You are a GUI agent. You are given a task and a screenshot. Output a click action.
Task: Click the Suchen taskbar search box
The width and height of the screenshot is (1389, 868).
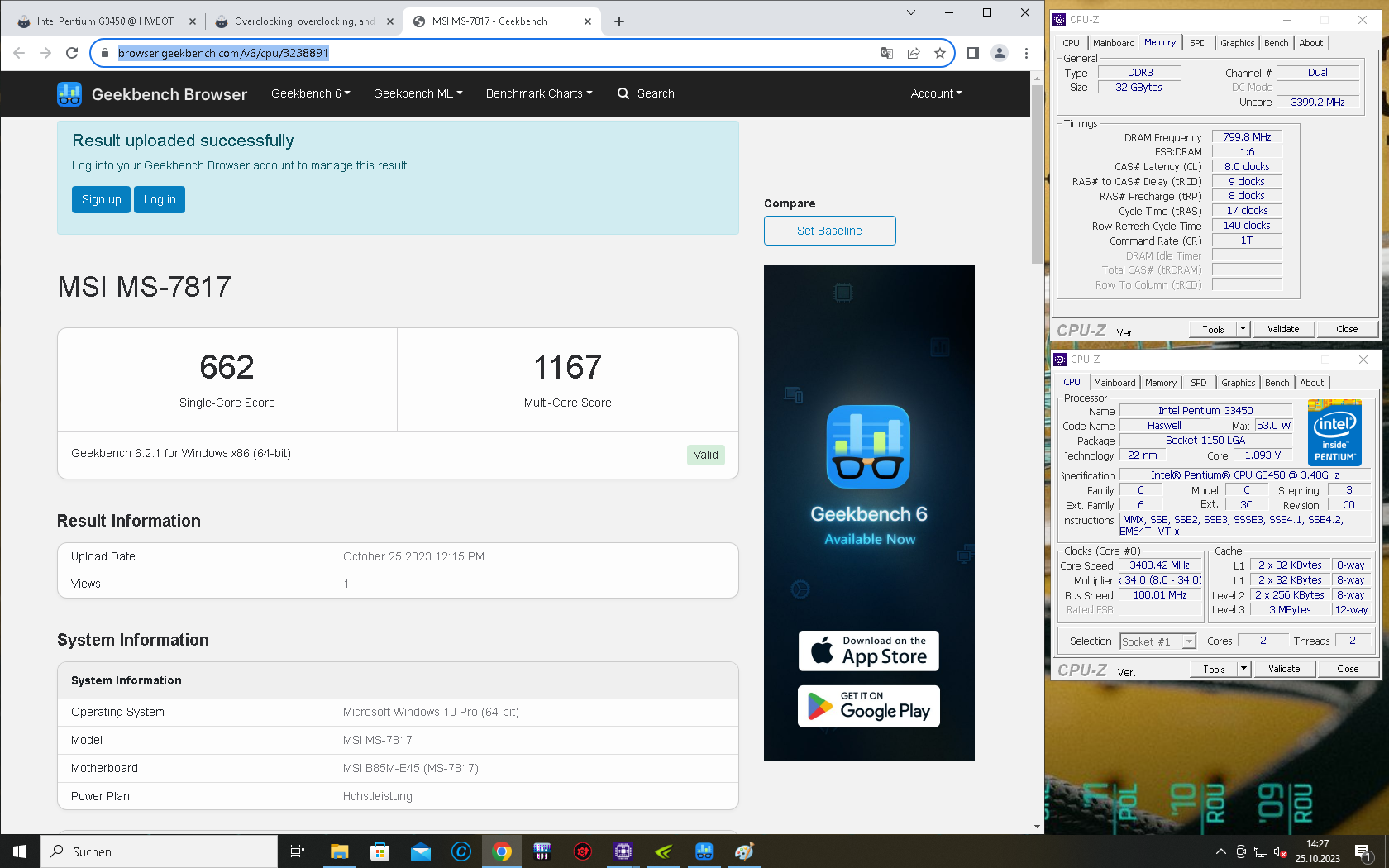(158, 851)
